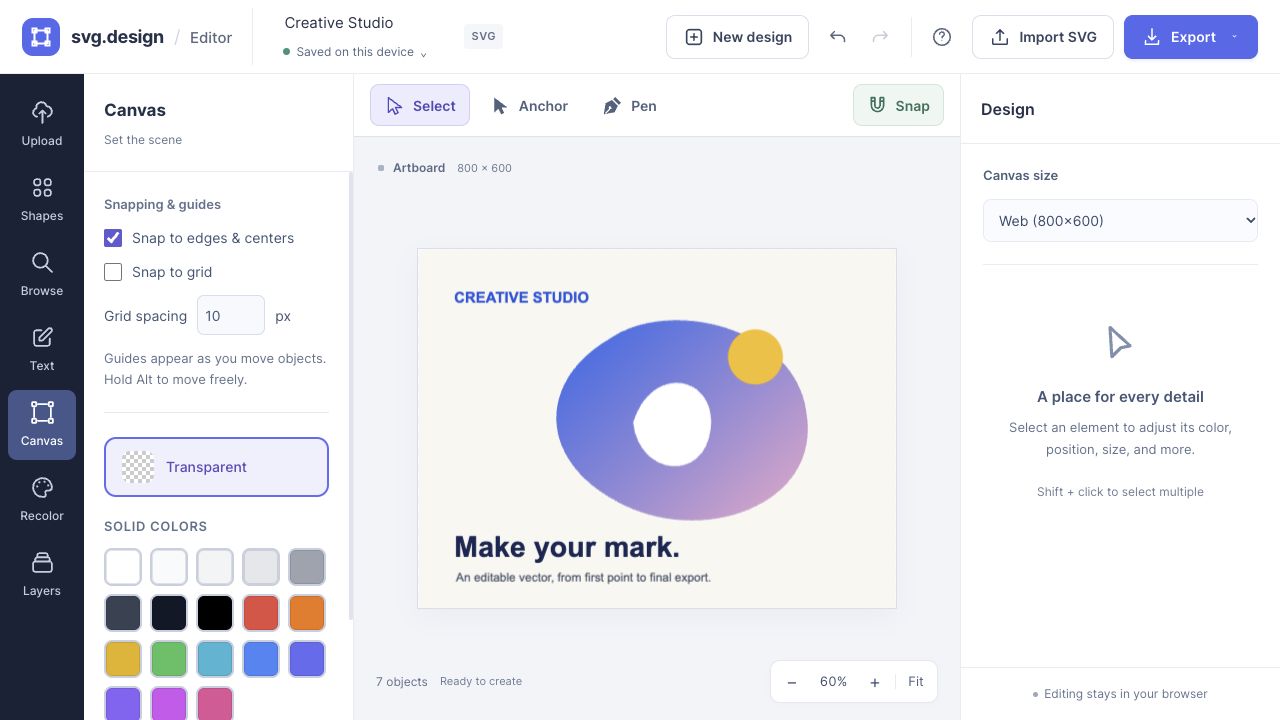Zoom out with the minus button
This screenshot has height=720, width=1280.
coord(792,682)
